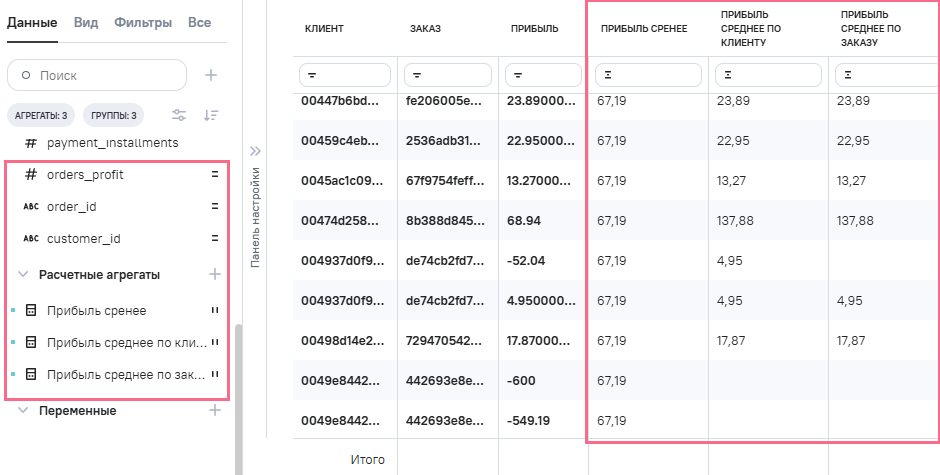The width and height of the screenshot is (940, 475).
Task: Click the Поиск search field
Action: 97,75
